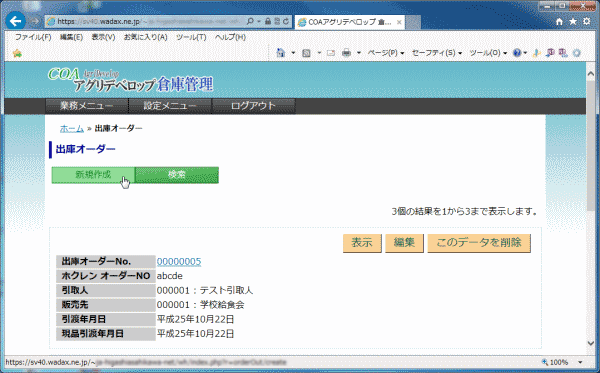Click the compatibility view icon in address bar
The image size is (600, 373).
pos(277,21)
